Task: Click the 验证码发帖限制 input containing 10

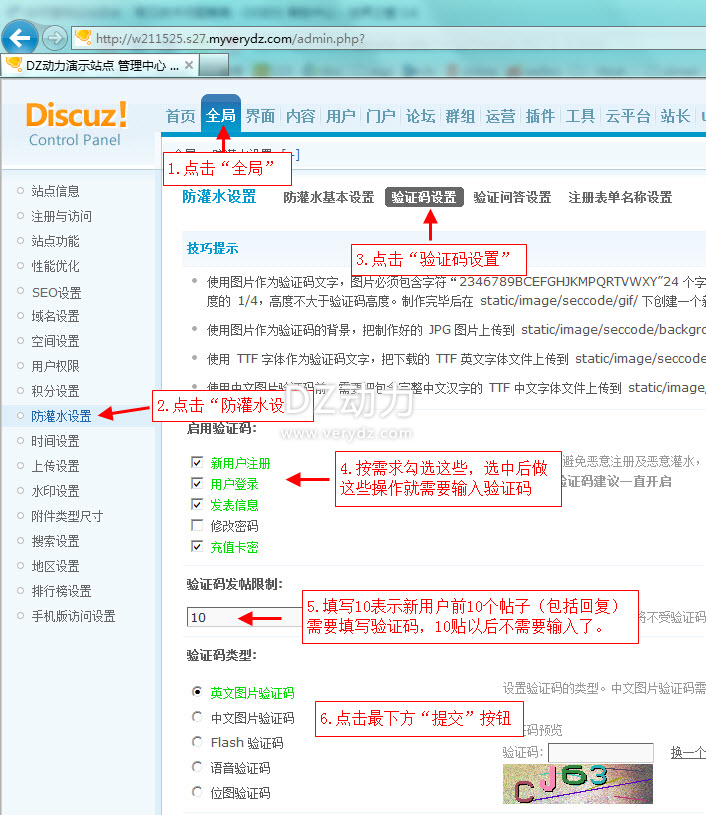Action: pos(244,617)
